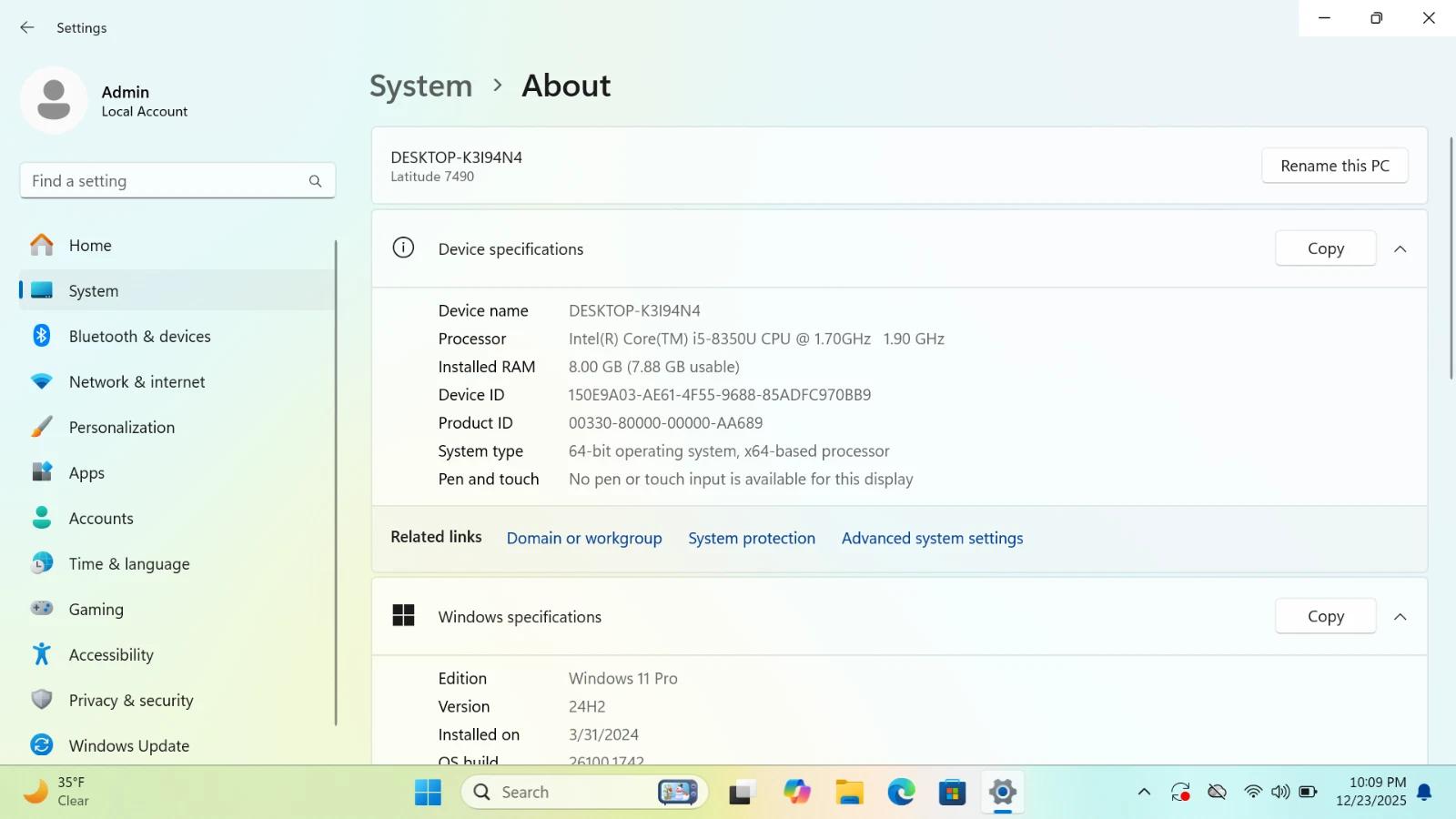Click the Gaming controller icon
Screen dimensions: 1456x819
[x=42, y=609]
